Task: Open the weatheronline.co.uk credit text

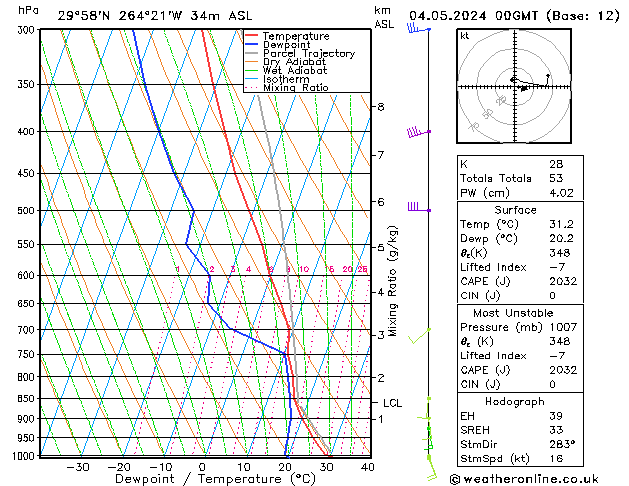Action: coord(524,479)
